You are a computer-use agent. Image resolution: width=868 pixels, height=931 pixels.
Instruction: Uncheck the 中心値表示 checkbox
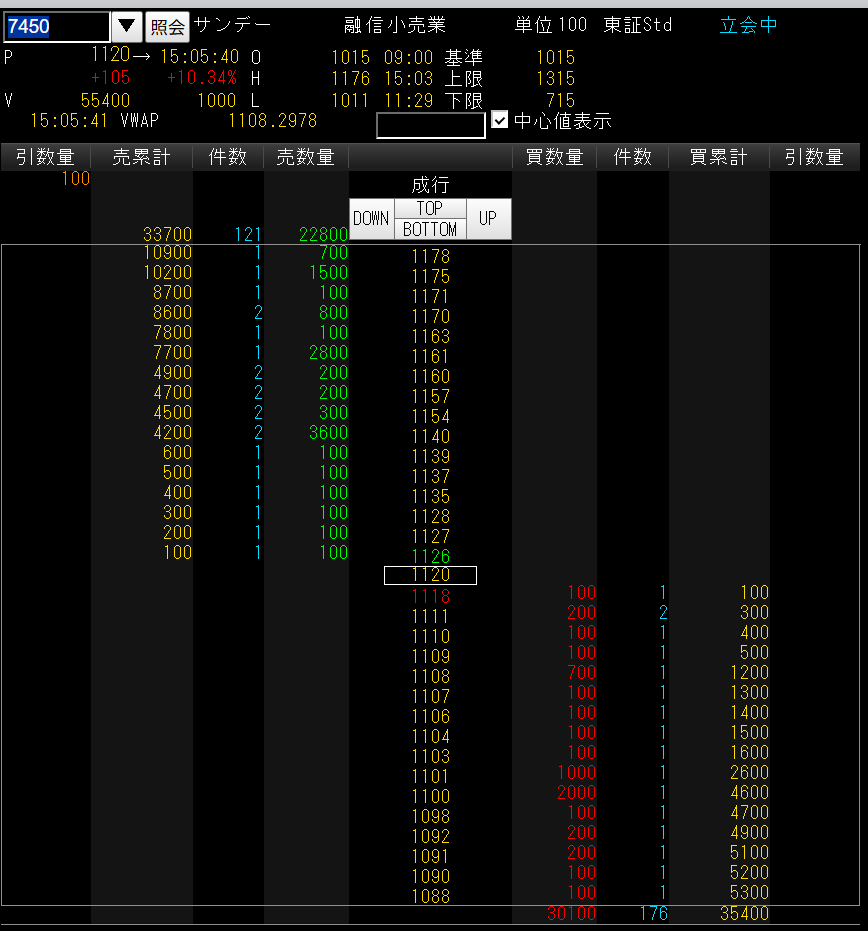click(497, 119)
